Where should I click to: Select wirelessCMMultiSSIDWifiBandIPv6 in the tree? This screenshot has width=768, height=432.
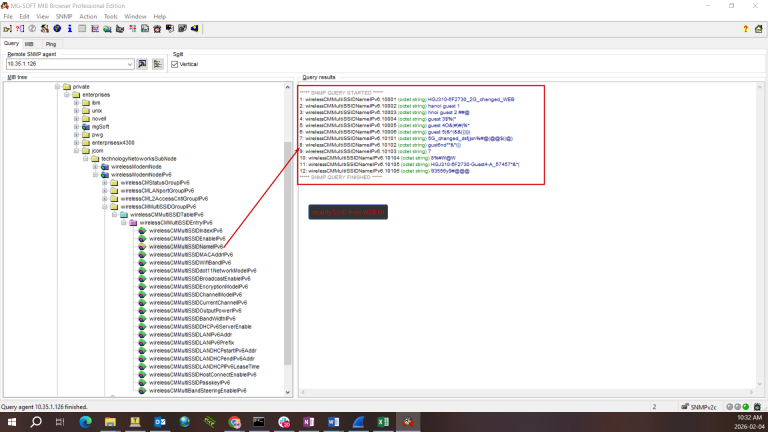tap(190, 263)
